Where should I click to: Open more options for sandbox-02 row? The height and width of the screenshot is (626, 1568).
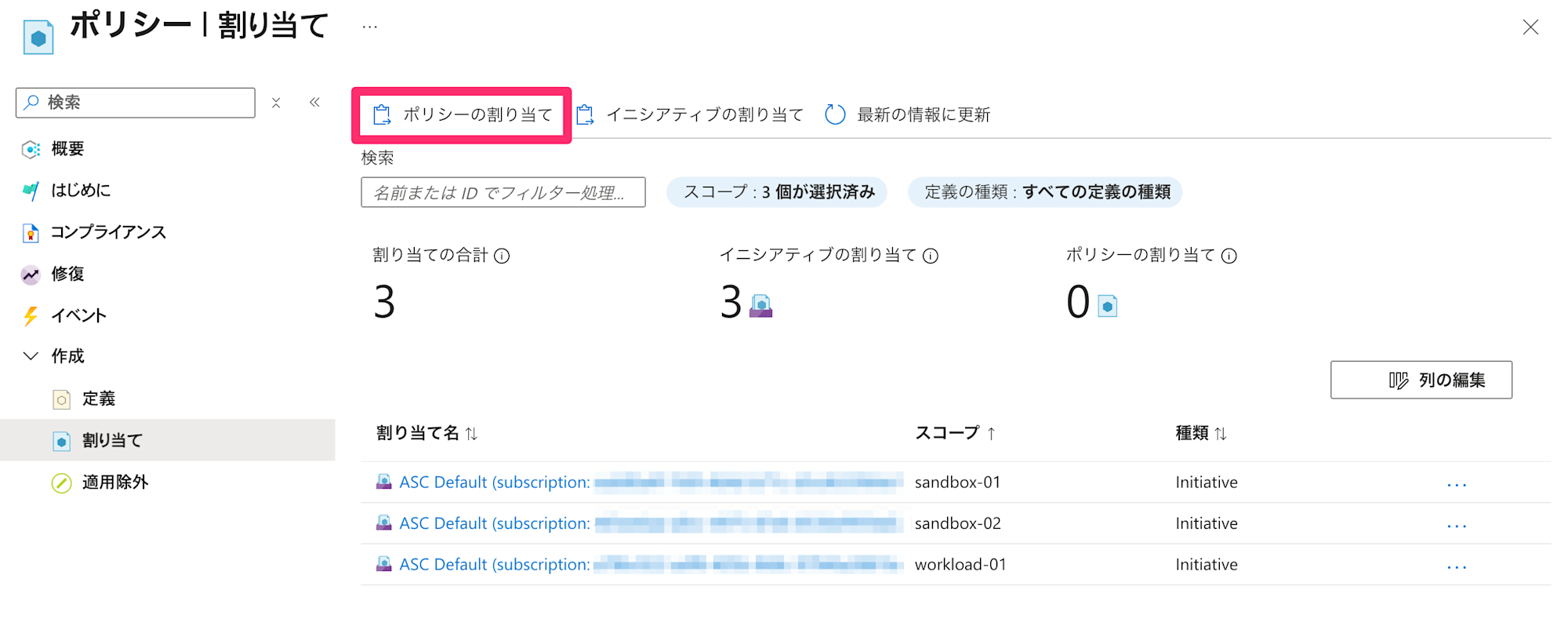1457,526
